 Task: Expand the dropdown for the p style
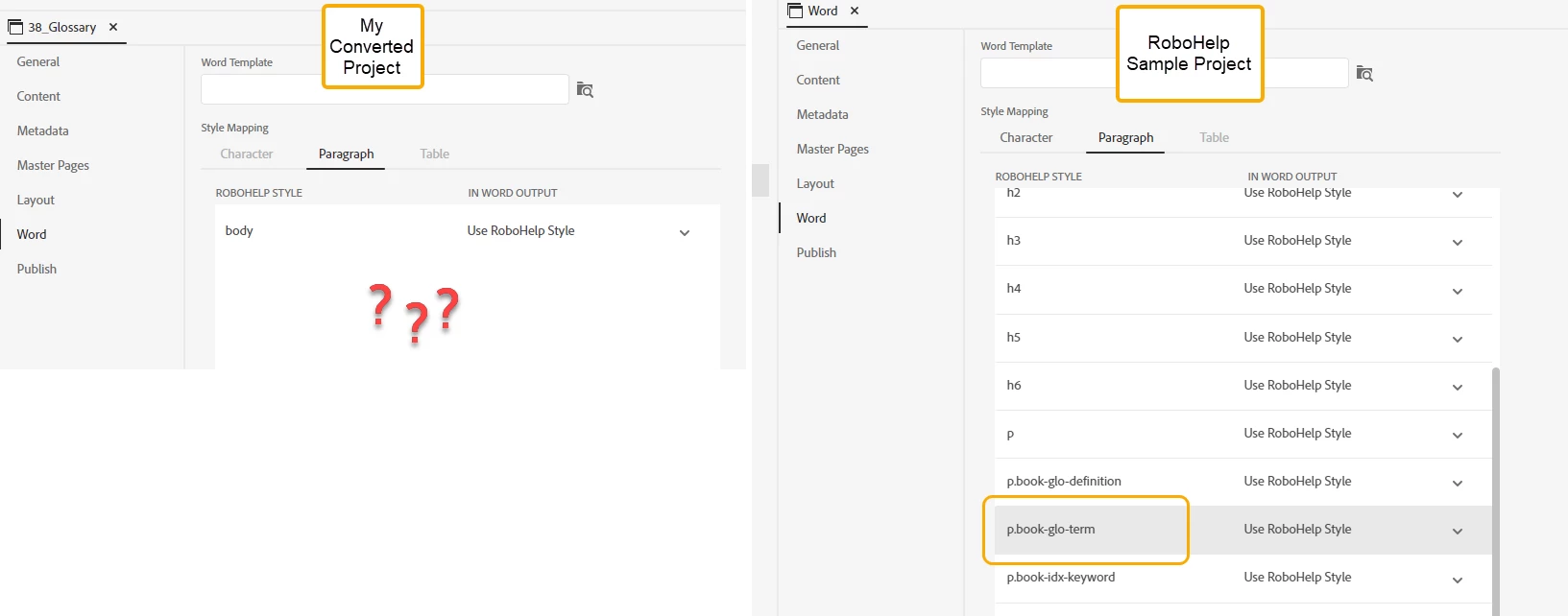(x=1458, y=435)
